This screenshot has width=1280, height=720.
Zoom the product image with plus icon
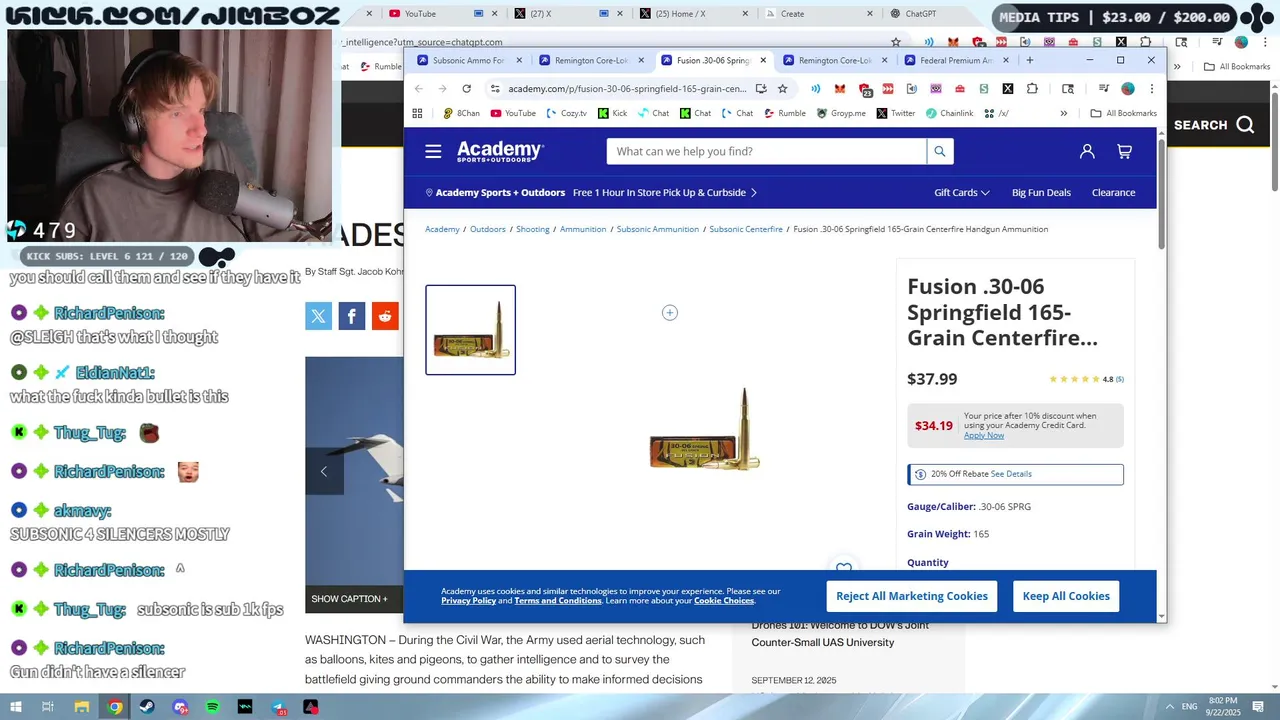pyautogui.click(x=670, y=313)
